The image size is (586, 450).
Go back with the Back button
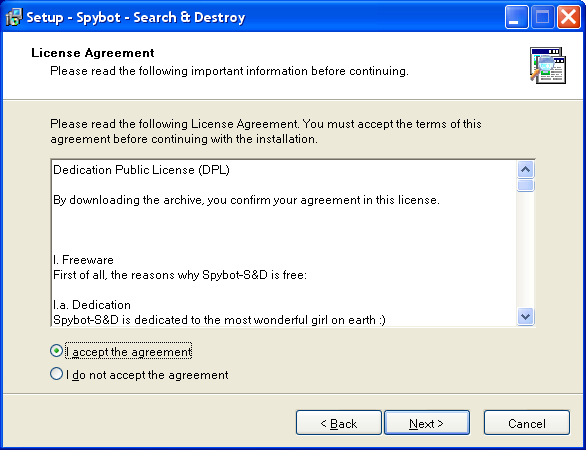point(339,423)
